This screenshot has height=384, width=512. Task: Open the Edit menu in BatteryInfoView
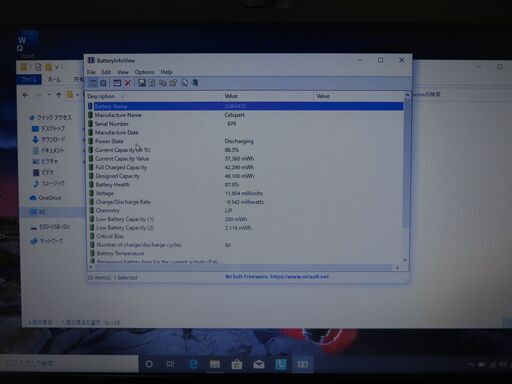[106, 72]
